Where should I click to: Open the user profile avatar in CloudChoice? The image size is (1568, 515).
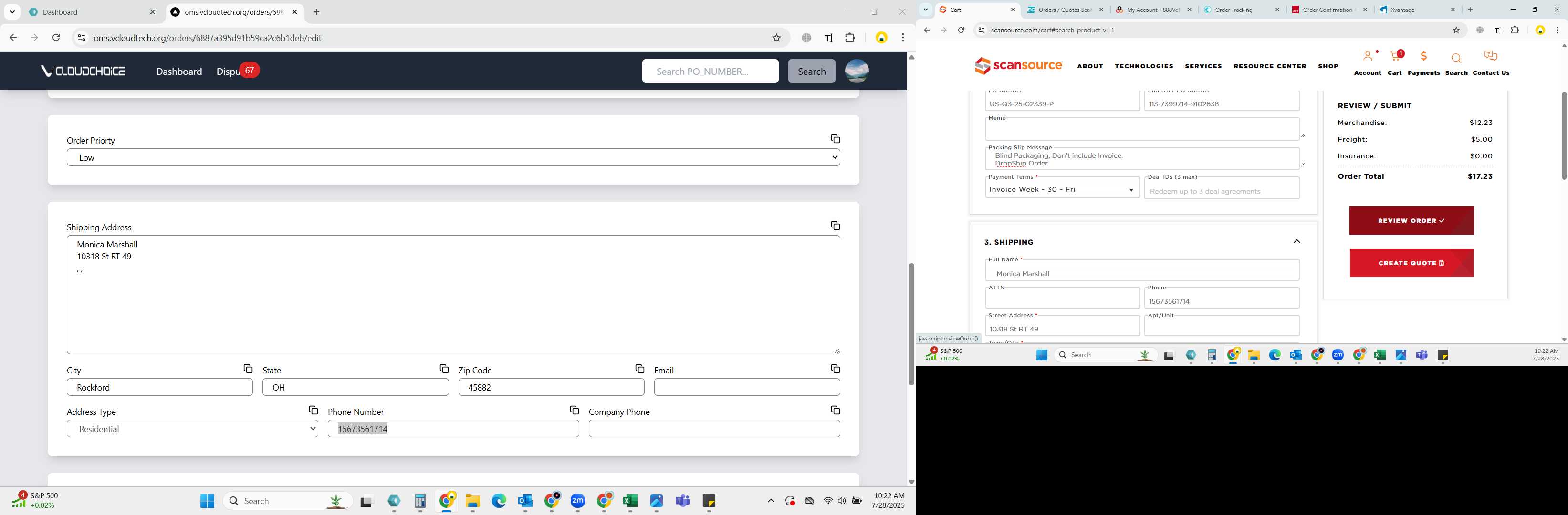click(857, 71)
